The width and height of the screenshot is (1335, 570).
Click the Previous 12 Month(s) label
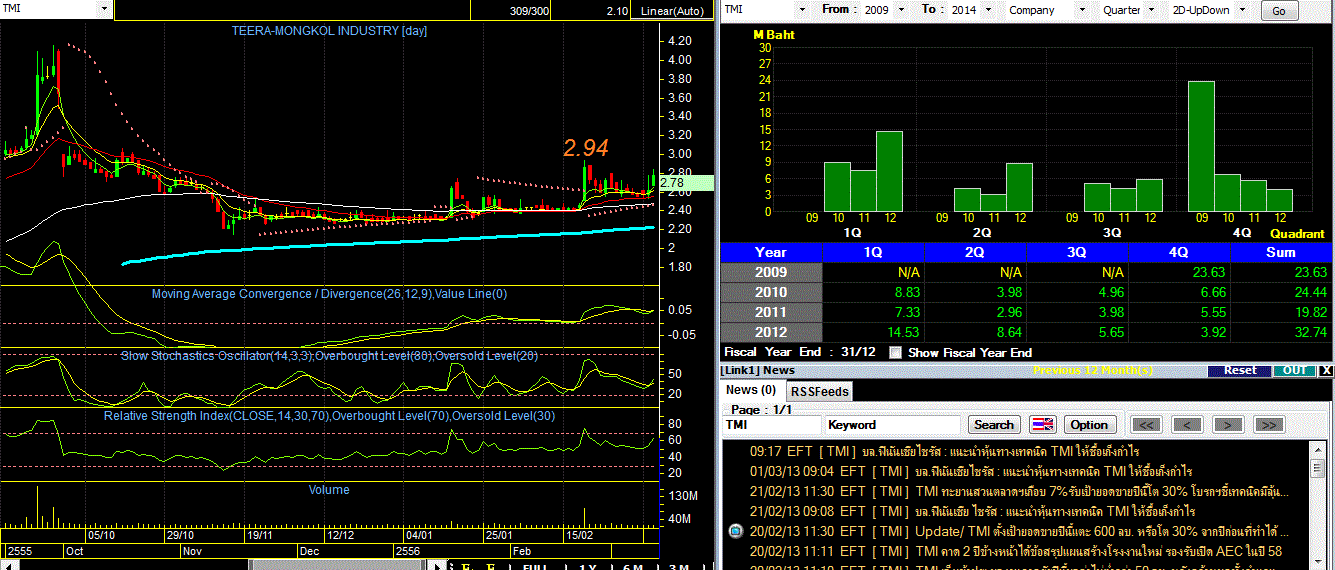click(1092, 370)
